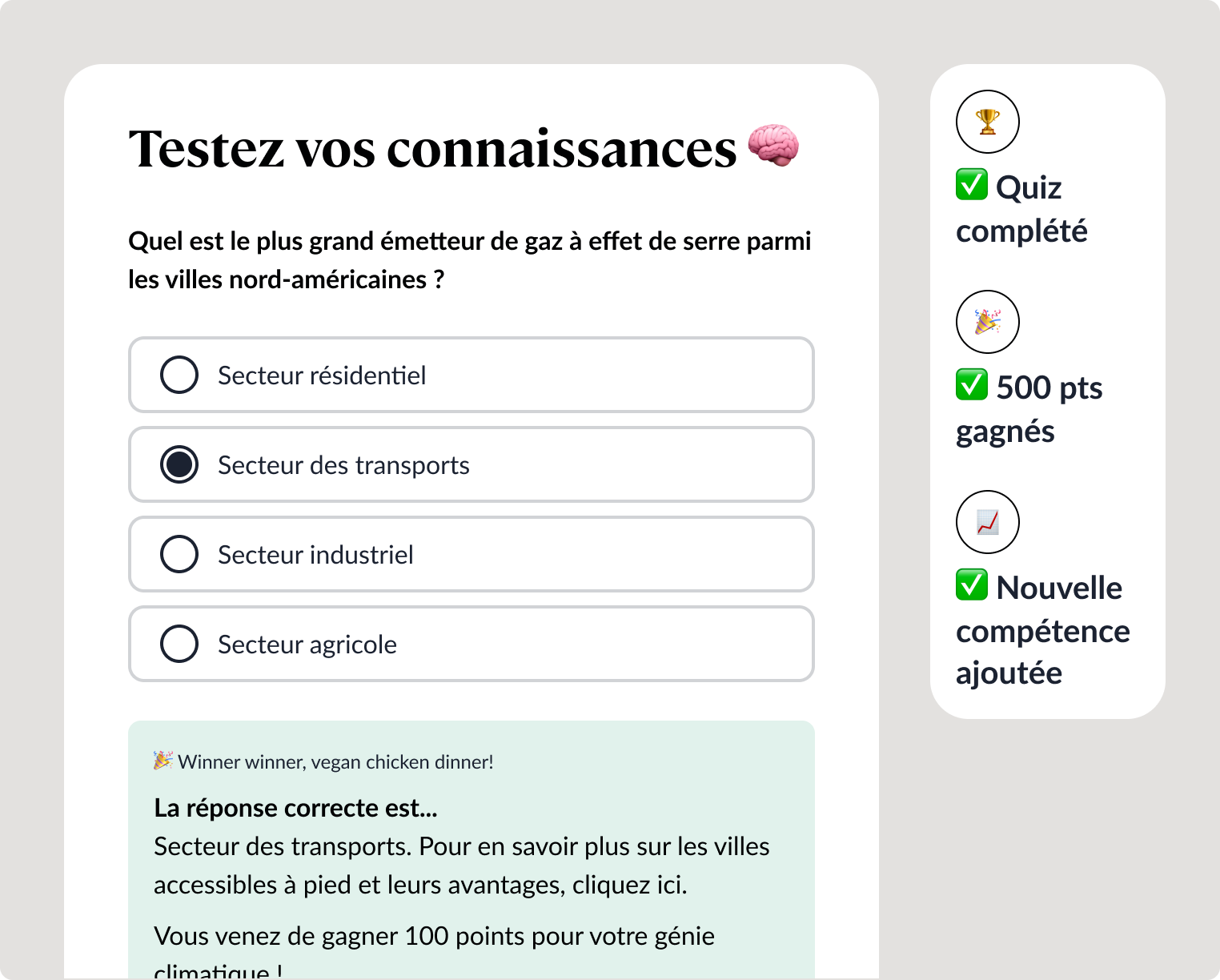The image size is (1220, 980).
Task: Click the party popper icon circle
Action: click(988, 322)
